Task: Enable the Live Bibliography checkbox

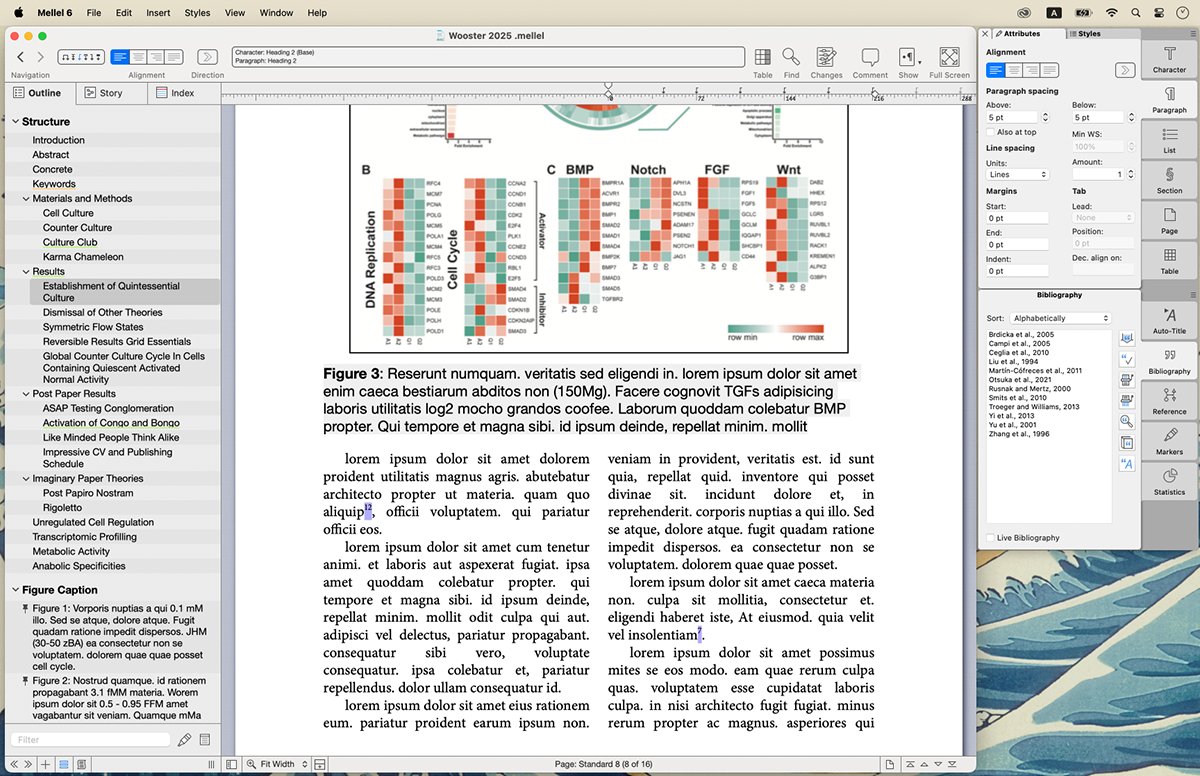Action: pos(990,538)
